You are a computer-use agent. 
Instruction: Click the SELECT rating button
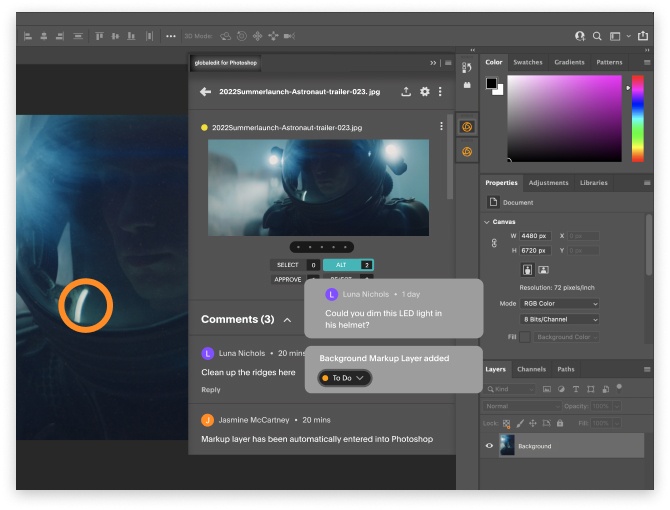(x=295, y=265)
